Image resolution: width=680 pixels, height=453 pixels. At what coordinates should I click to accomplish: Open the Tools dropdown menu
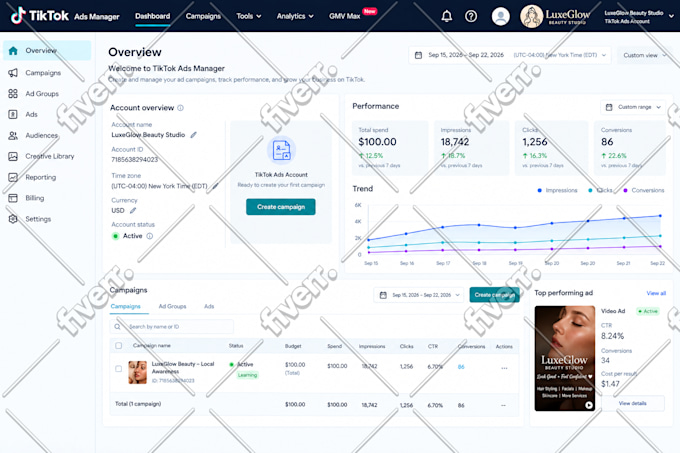coord(249,16)
